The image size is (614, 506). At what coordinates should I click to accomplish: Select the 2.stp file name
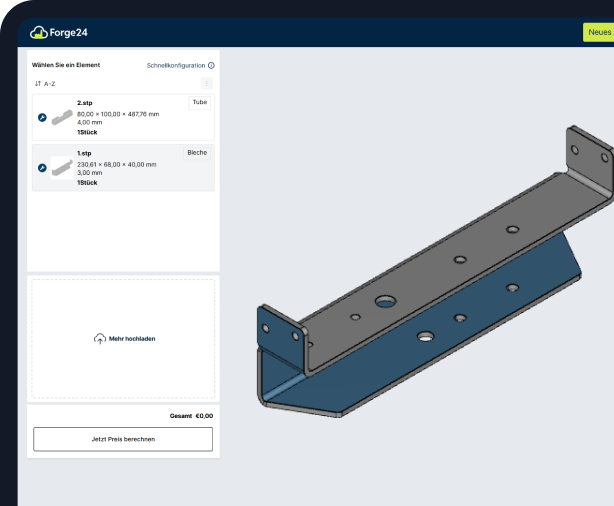click(x=86, y=103)
